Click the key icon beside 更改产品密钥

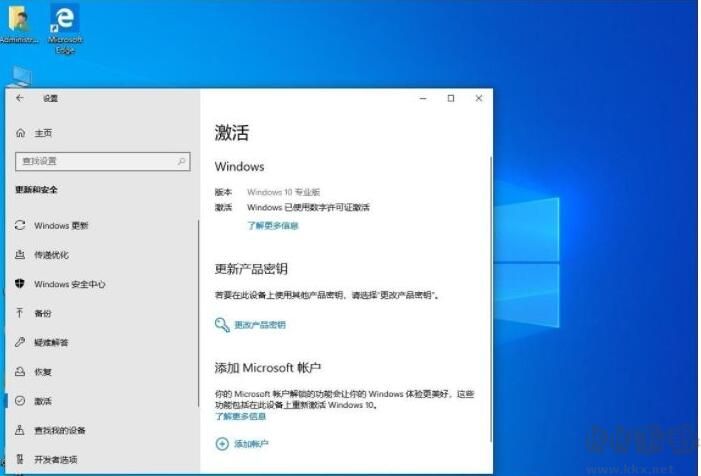(222, 324)
